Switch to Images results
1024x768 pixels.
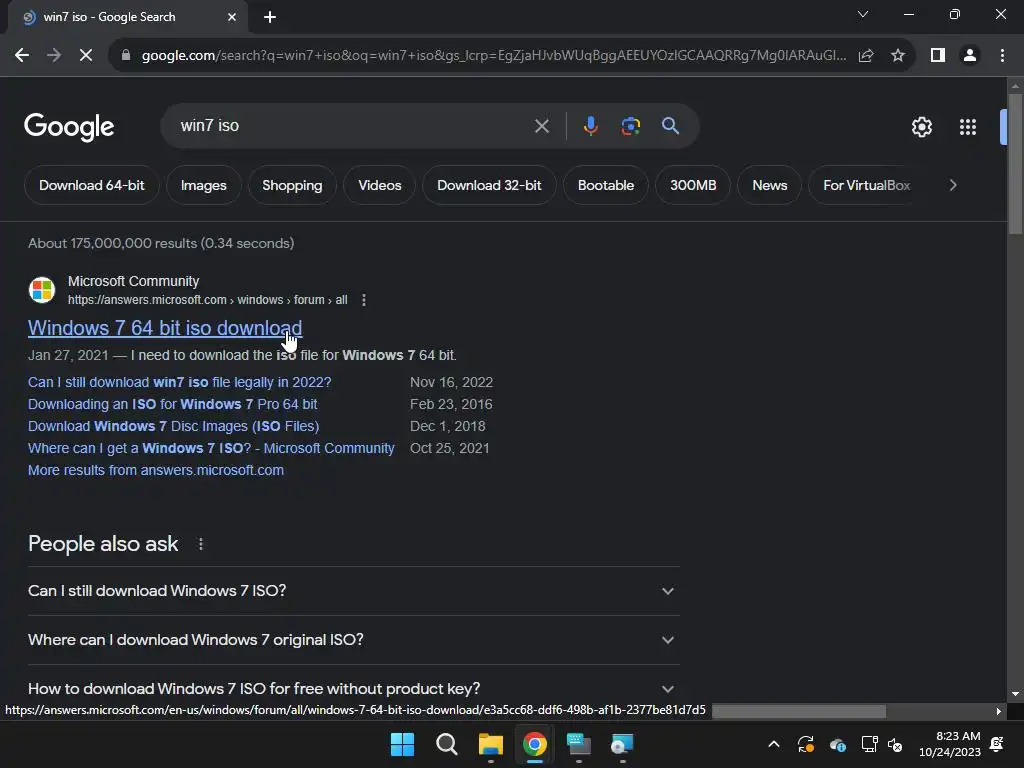point(204,185)
